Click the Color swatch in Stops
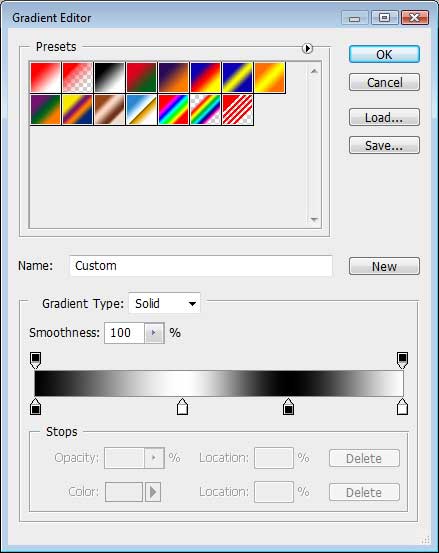The width and height of the screenshot is (439, 553). tap(124, 492)
